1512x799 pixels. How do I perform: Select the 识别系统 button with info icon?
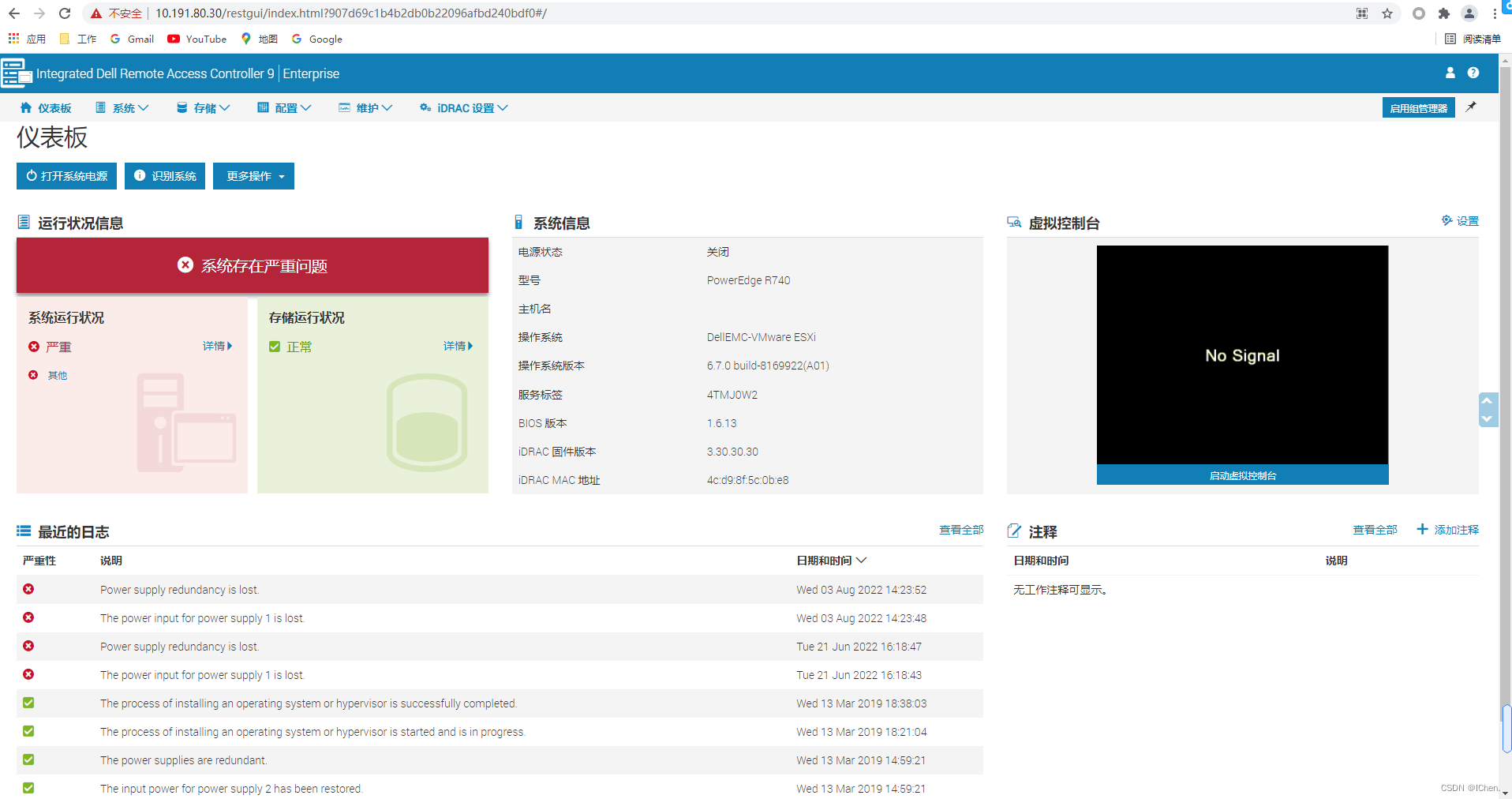(164, 175)
